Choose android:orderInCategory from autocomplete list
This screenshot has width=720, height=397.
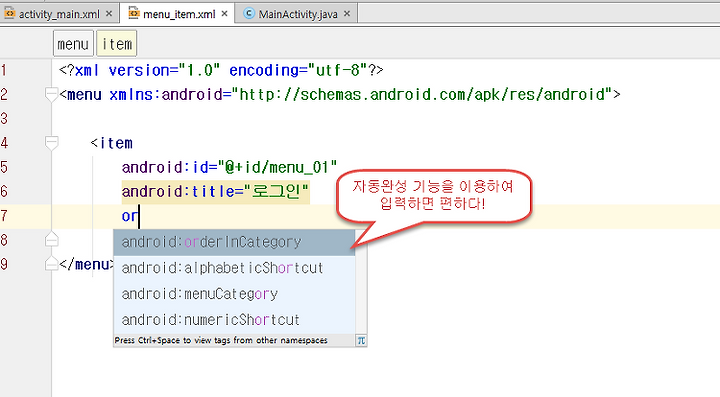234,242
